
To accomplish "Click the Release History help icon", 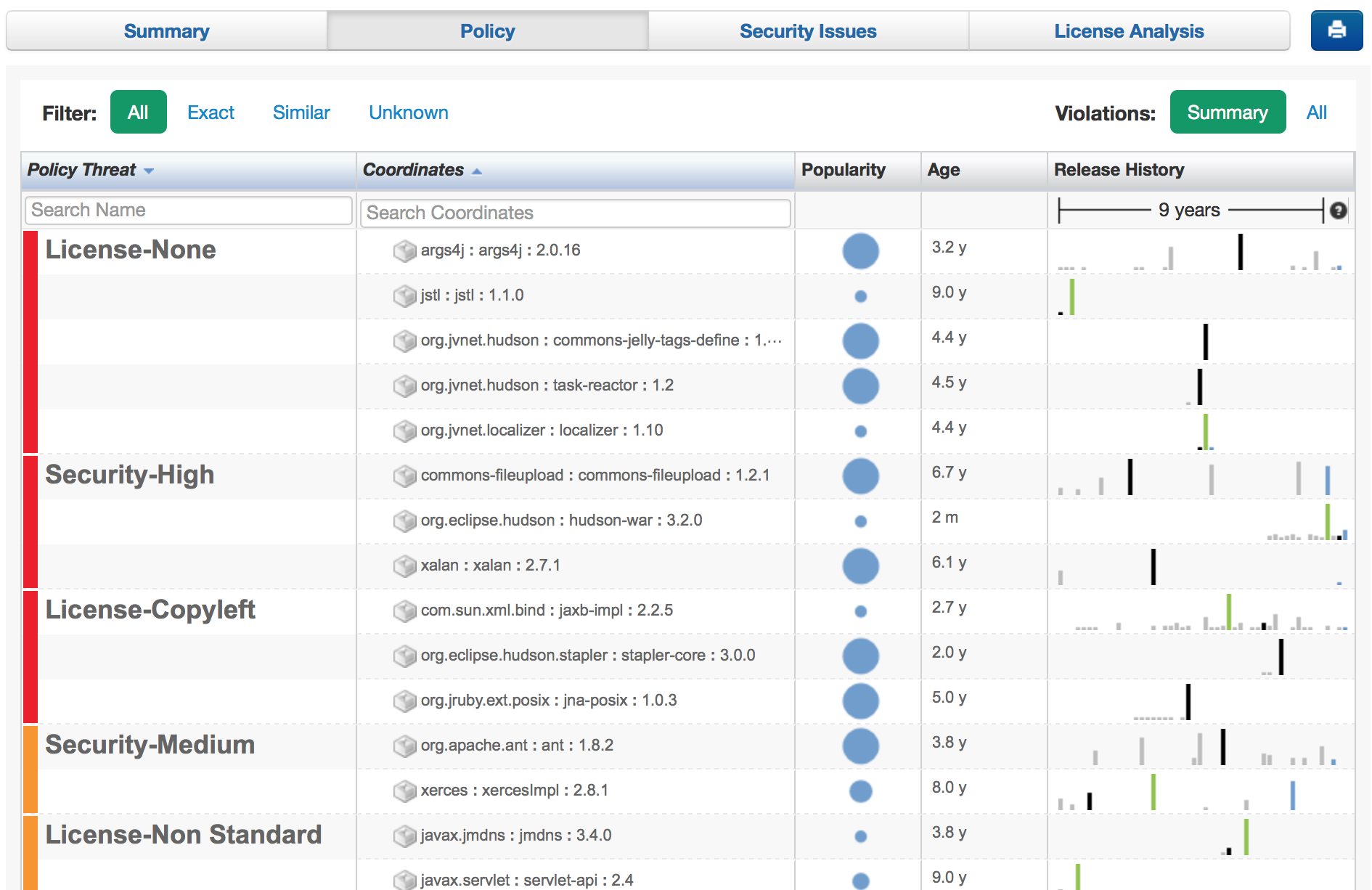I will click(1338, 211).
